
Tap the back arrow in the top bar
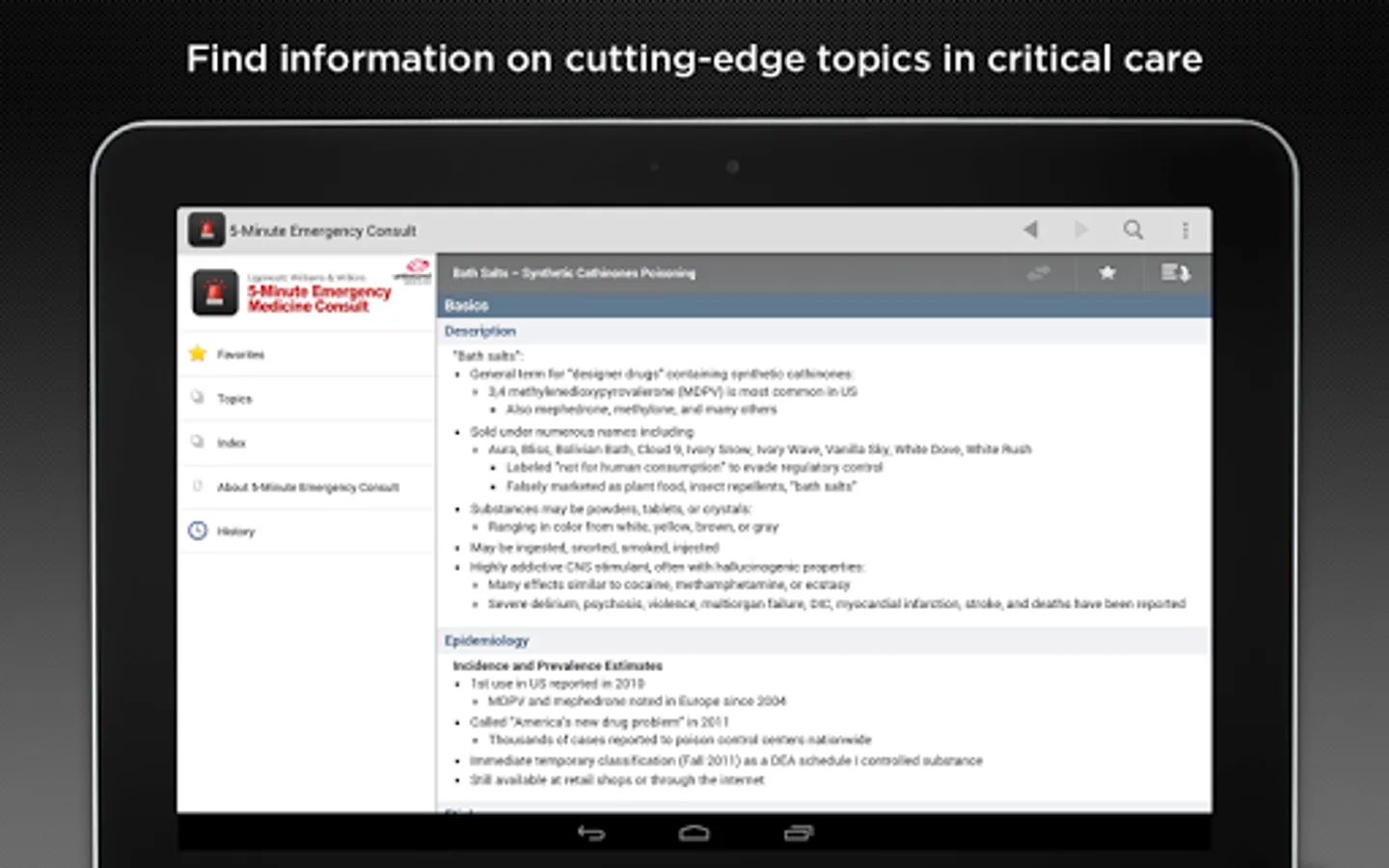pos(1030,230)
